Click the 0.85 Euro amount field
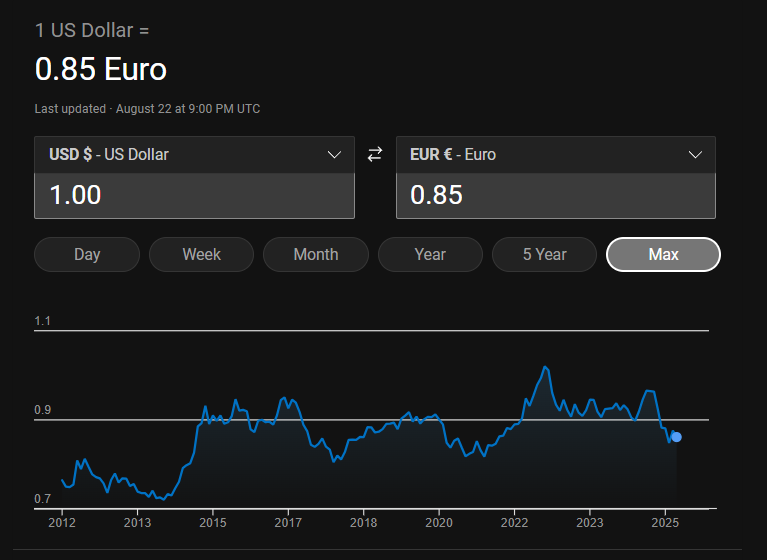The image size is (767, 560). click(556, 195)
